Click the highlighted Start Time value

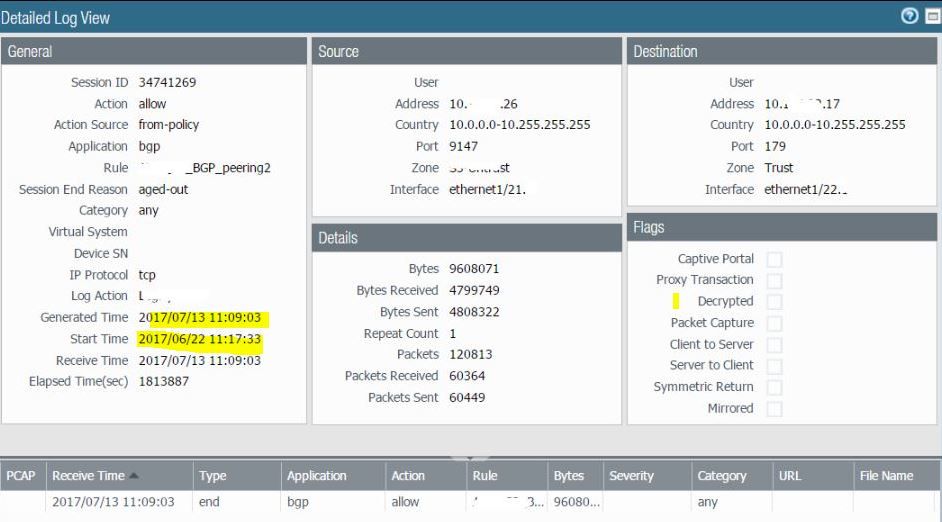coord(200,339)
